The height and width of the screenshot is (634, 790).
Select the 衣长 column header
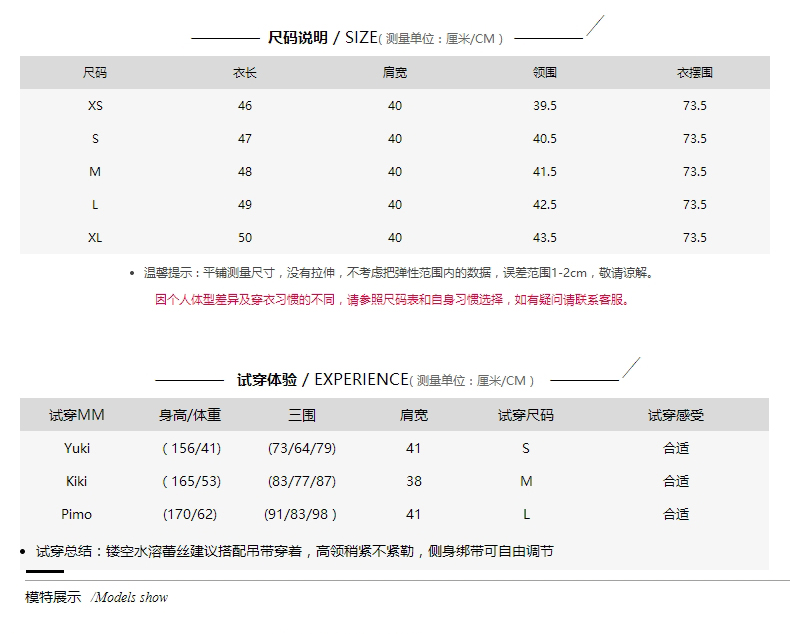point(245,73)
